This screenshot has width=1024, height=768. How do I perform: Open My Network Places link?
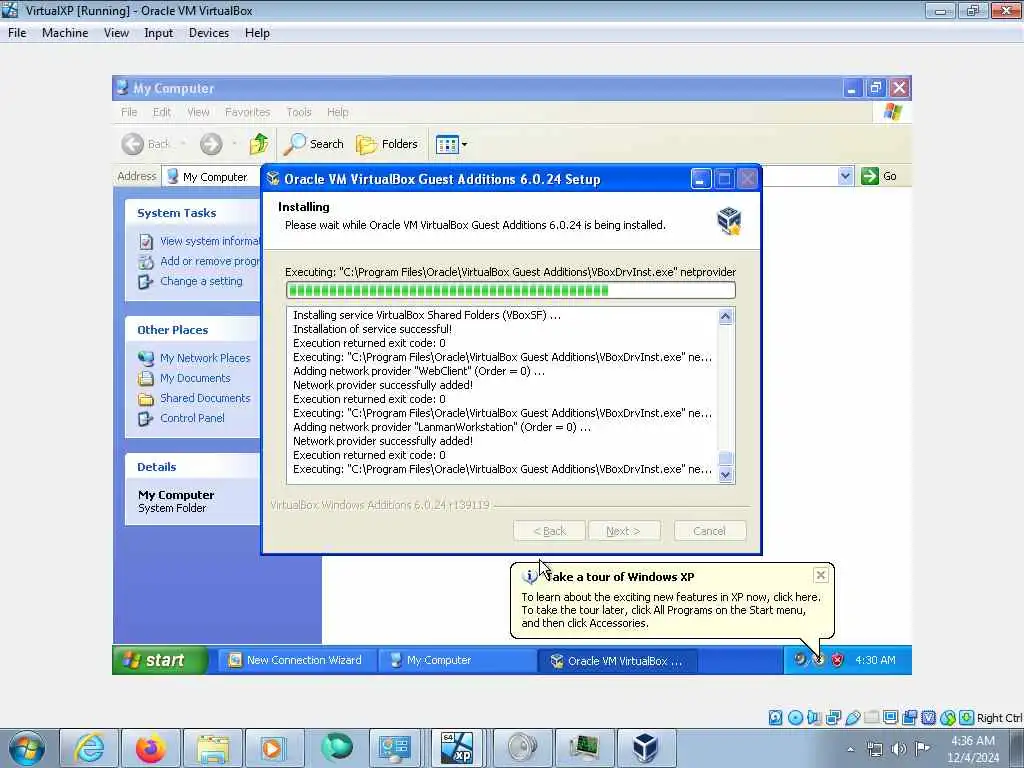pyautogui.click(x=205, y=358)
